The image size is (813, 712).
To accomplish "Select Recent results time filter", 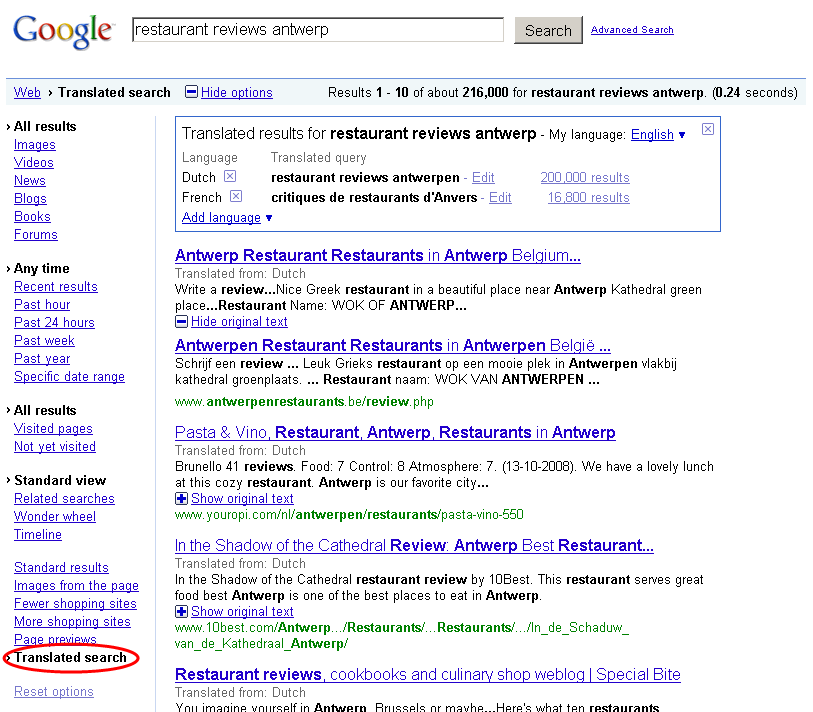I will pos(56,287).
